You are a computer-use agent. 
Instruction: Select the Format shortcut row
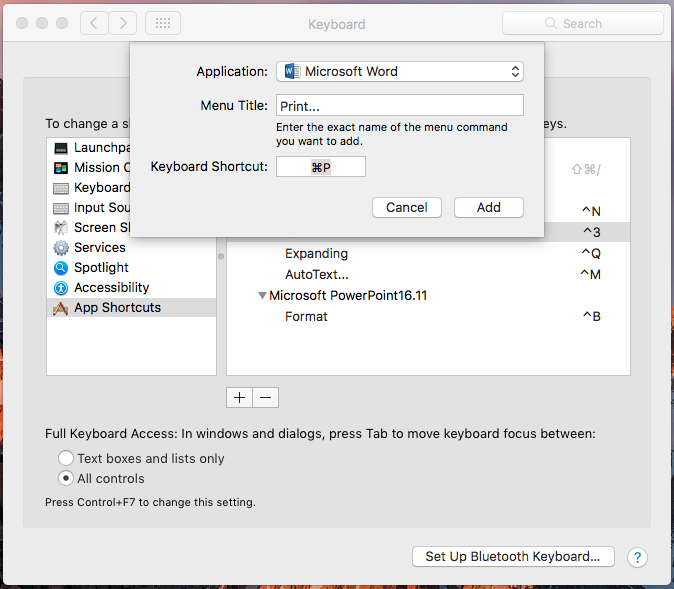tap(428, 317)
